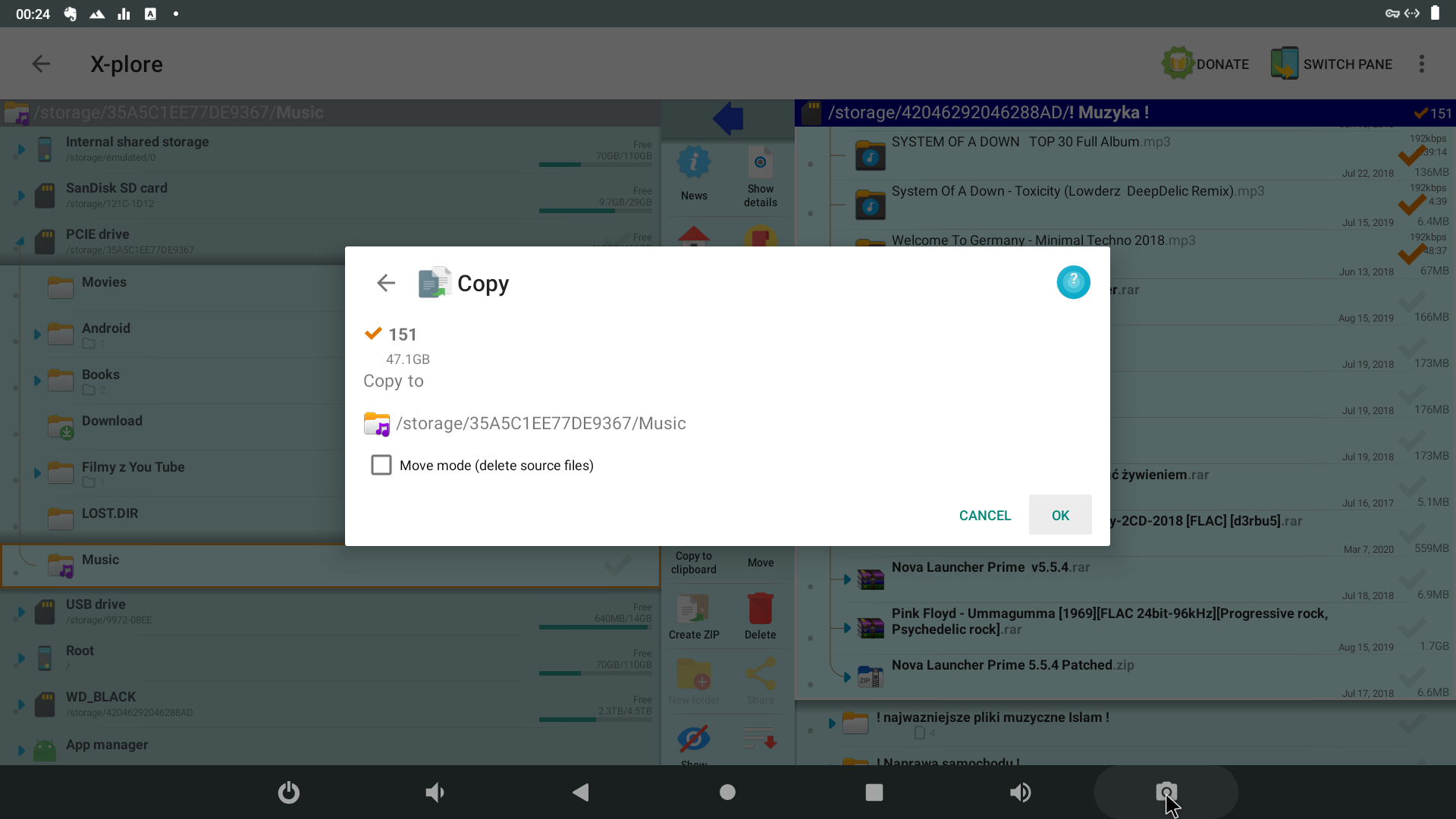Expand najwazniejsze pliki muzyczne Islam folder
The width and height of the screenshot is (1456, 819).
click(832, 723)
